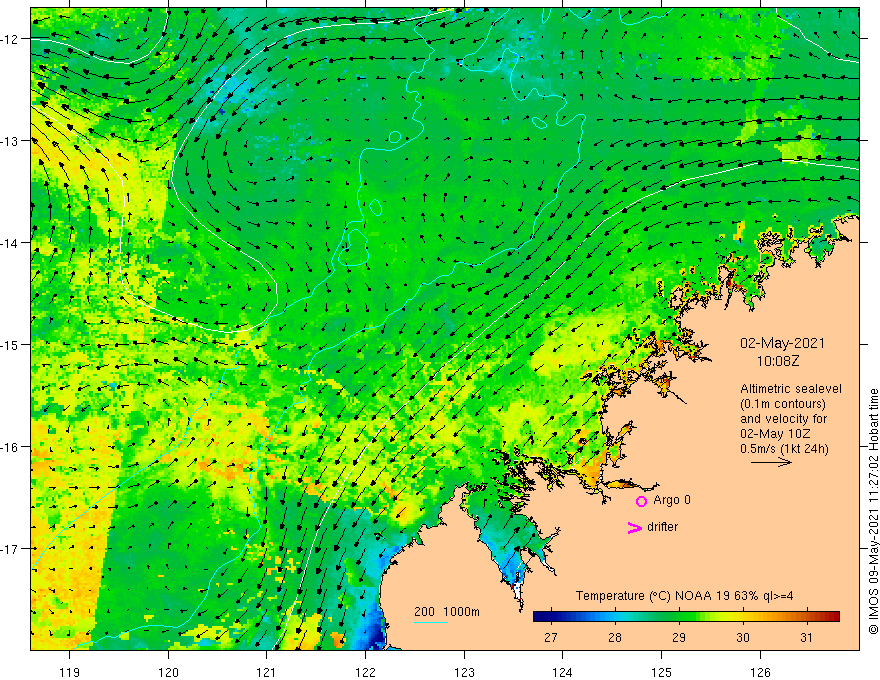Image resolution: width=880 pixels, height=680 pixels.
Task: Click latitude axis label -13
Action: tap(10, 141)
